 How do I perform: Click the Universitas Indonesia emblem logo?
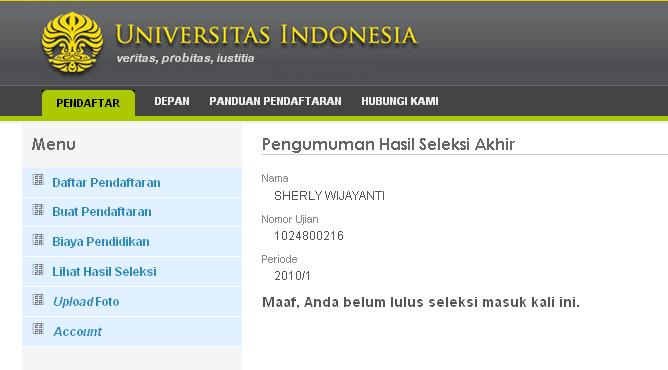(72, 42)
